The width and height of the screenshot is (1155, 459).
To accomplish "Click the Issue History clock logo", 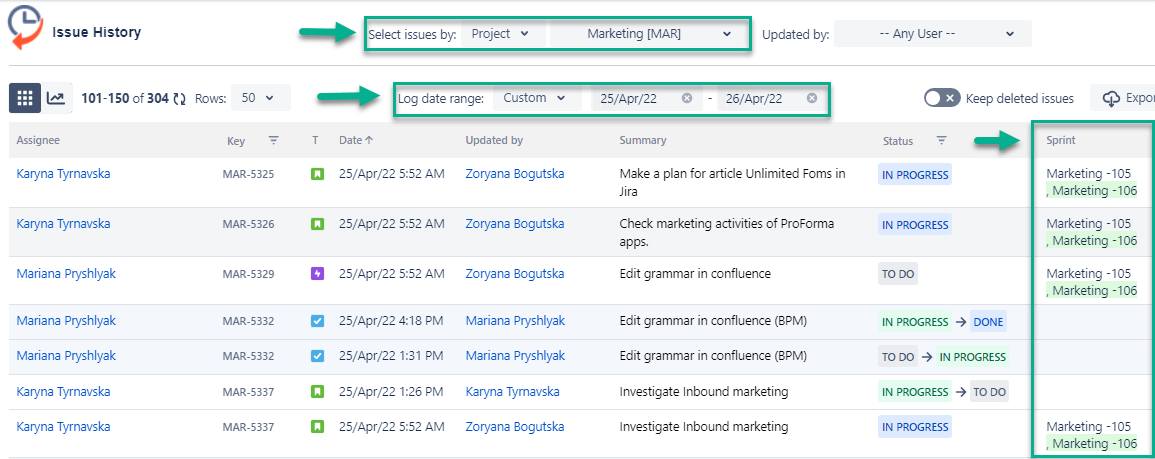I will [x=25, y=29].
